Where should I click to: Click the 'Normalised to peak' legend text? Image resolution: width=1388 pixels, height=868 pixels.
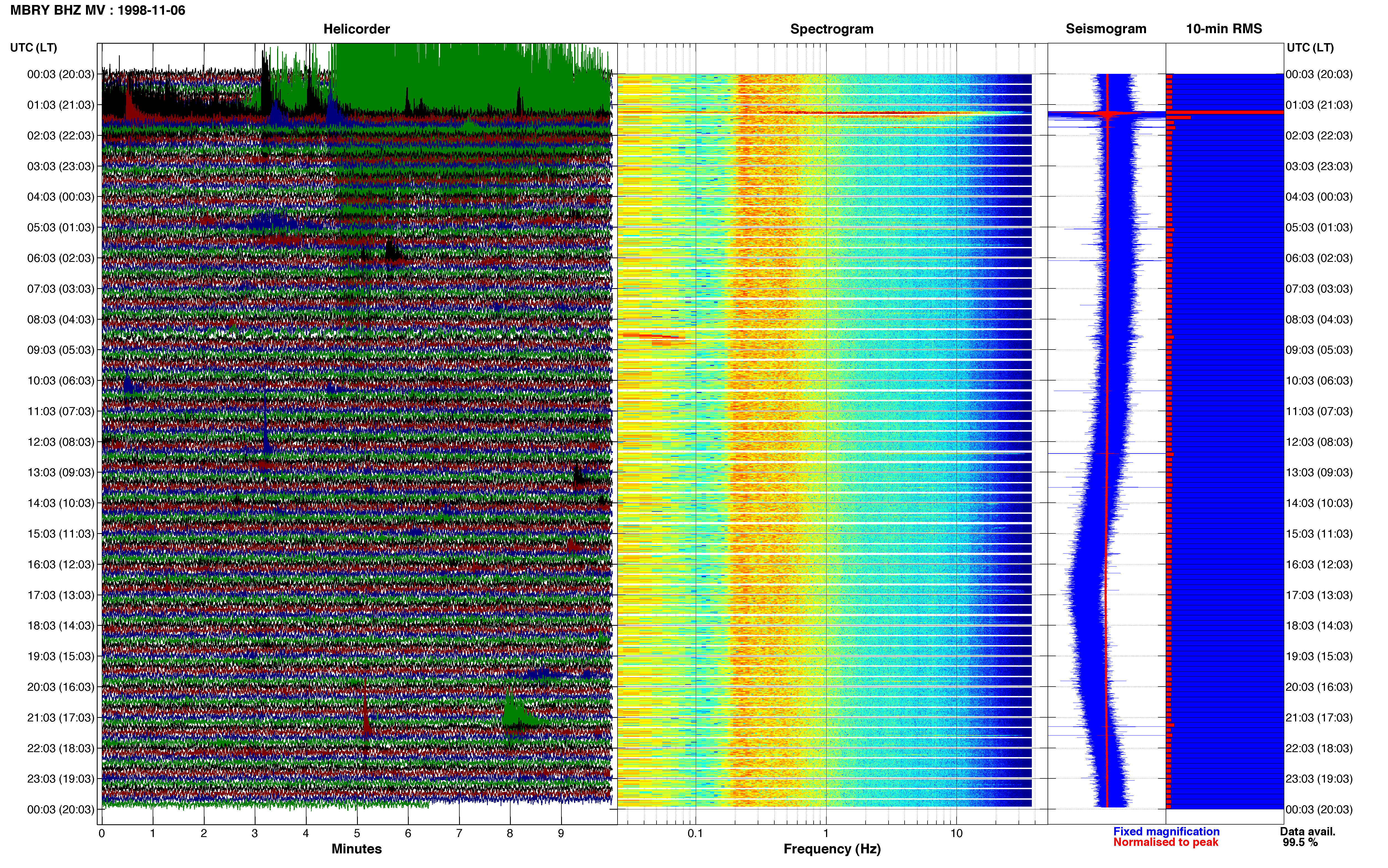[x=1165, y=842]
